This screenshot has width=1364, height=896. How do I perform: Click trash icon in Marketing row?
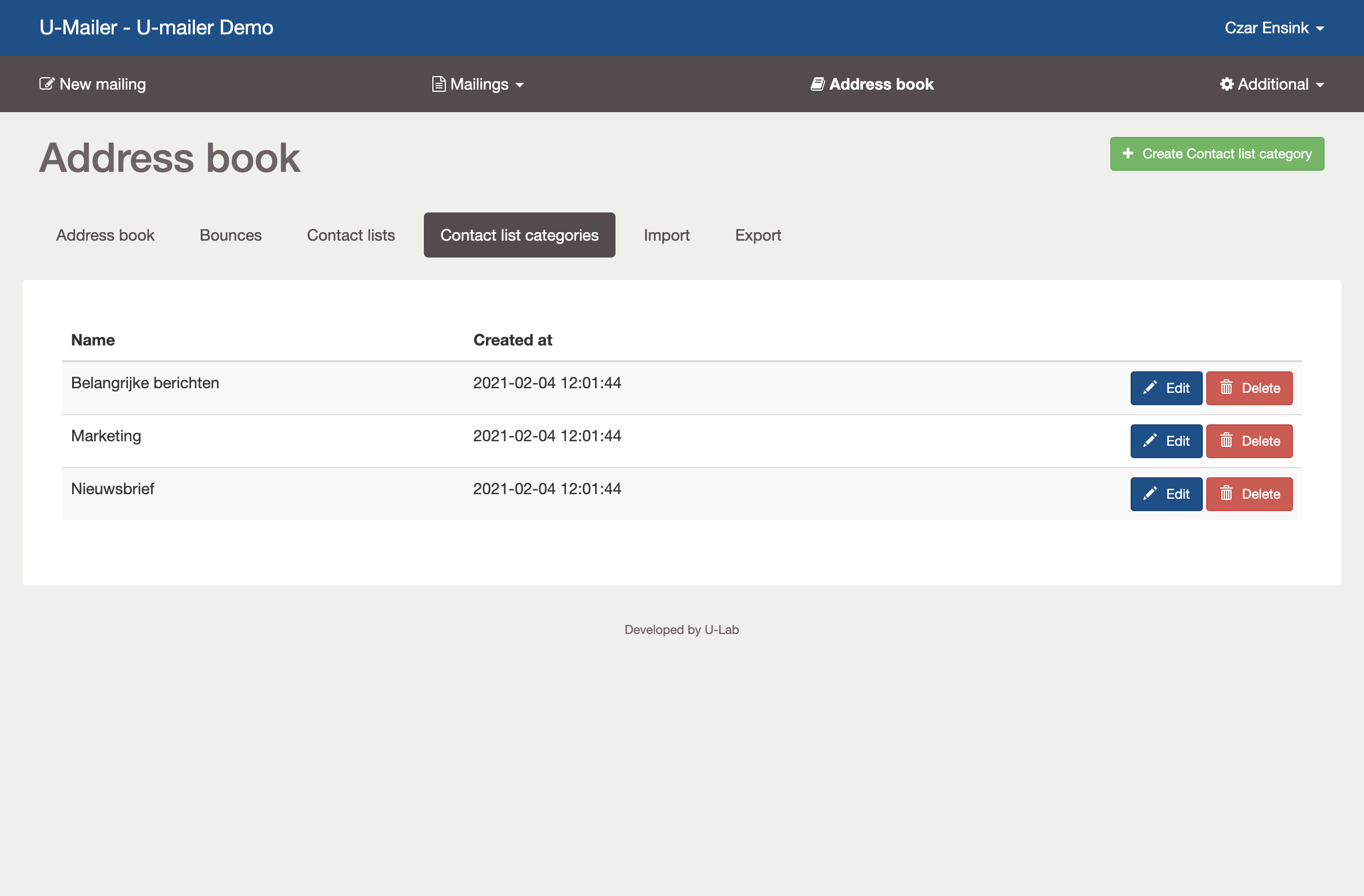tap(1226, 441)
